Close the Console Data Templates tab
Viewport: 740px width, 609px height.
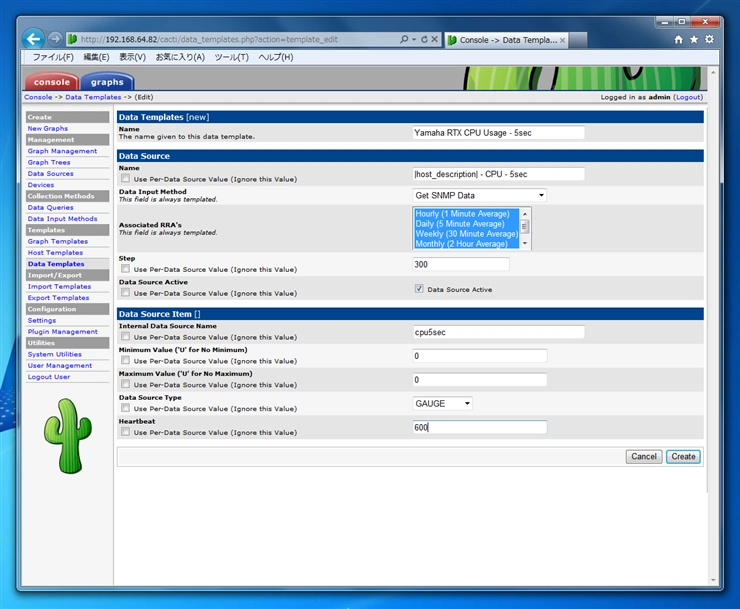[x=563, y=40]
